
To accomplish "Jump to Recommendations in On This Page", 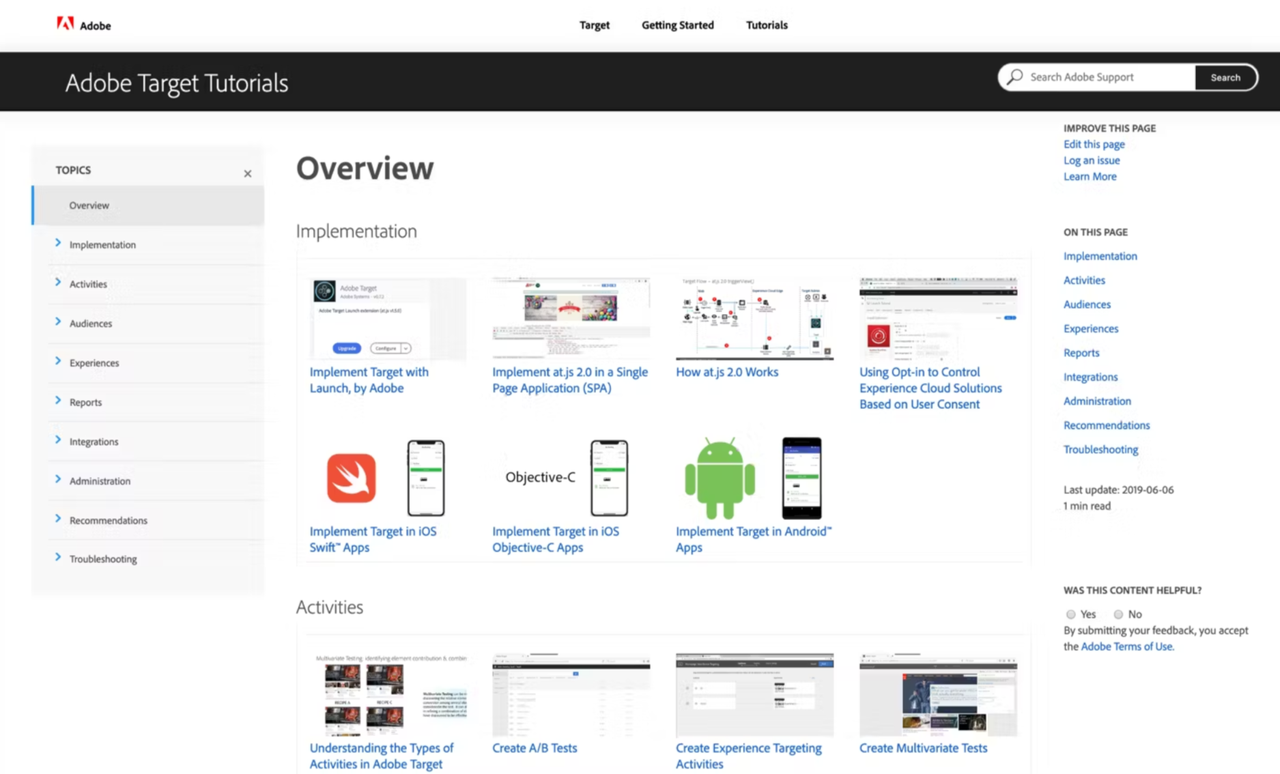I will [x=1107, y=425].
